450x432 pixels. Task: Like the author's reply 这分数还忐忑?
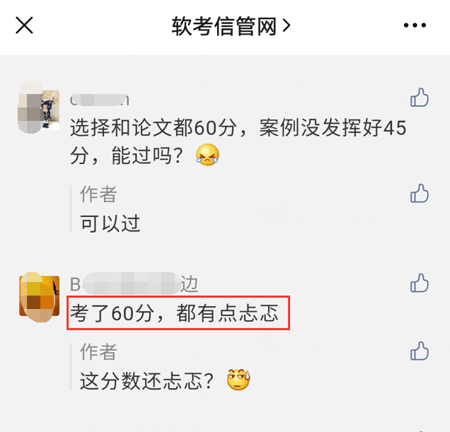pos(419,351)
